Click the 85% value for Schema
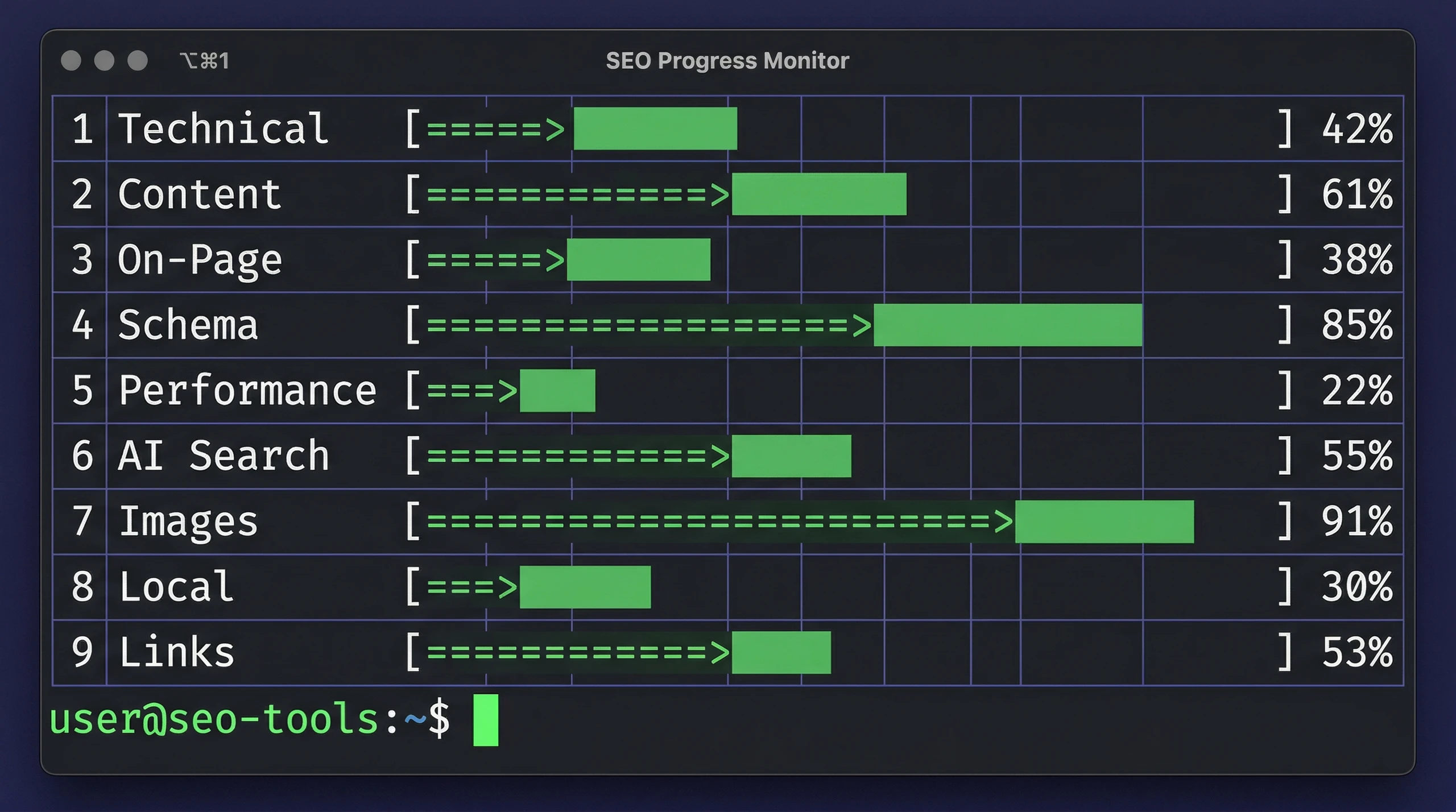Image resolution: width=1456 pixels, height=812 pixels. (x=1356, y=325)
